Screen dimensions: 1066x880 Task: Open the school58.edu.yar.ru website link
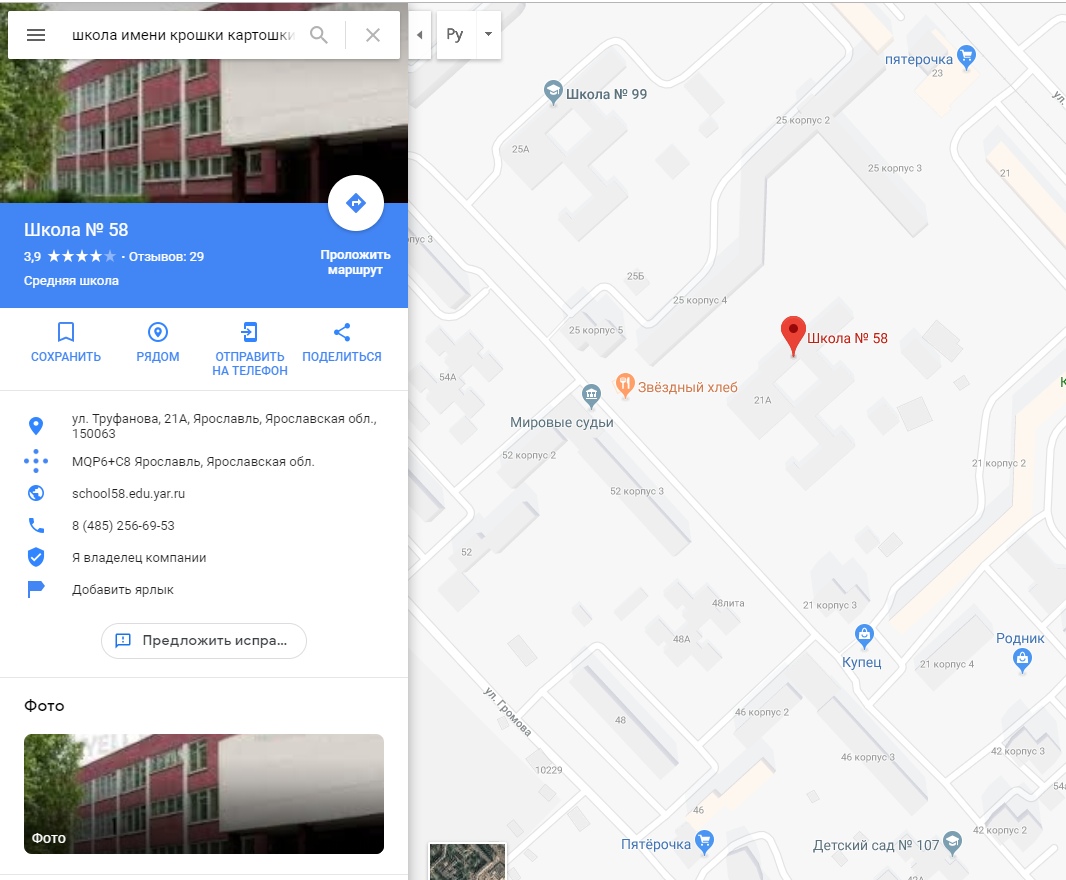[128, 494]
